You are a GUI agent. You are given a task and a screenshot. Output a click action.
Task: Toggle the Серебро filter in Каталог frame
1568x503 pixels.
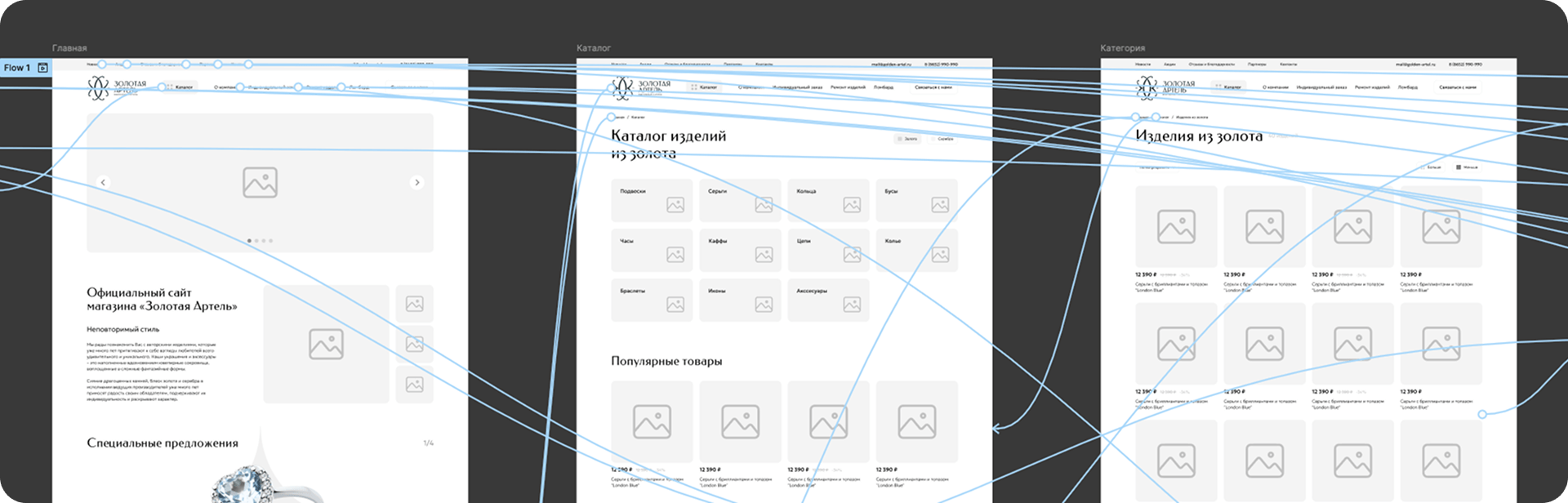(x=941, y=139)
